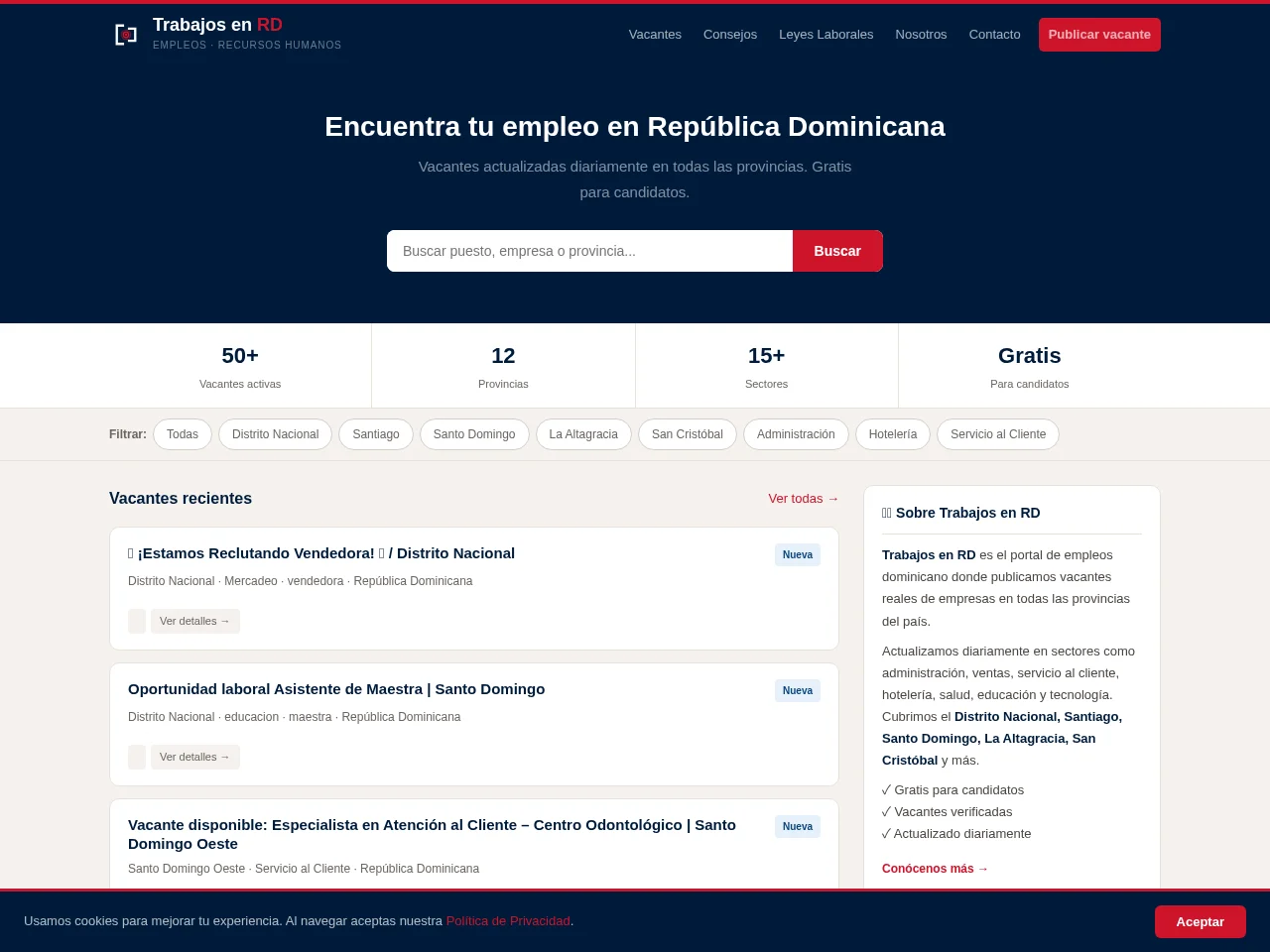This screenshot has width=1270, height=952.
Task: Click the Actualizado diariamente checklist item
Action: click(956, 834)
